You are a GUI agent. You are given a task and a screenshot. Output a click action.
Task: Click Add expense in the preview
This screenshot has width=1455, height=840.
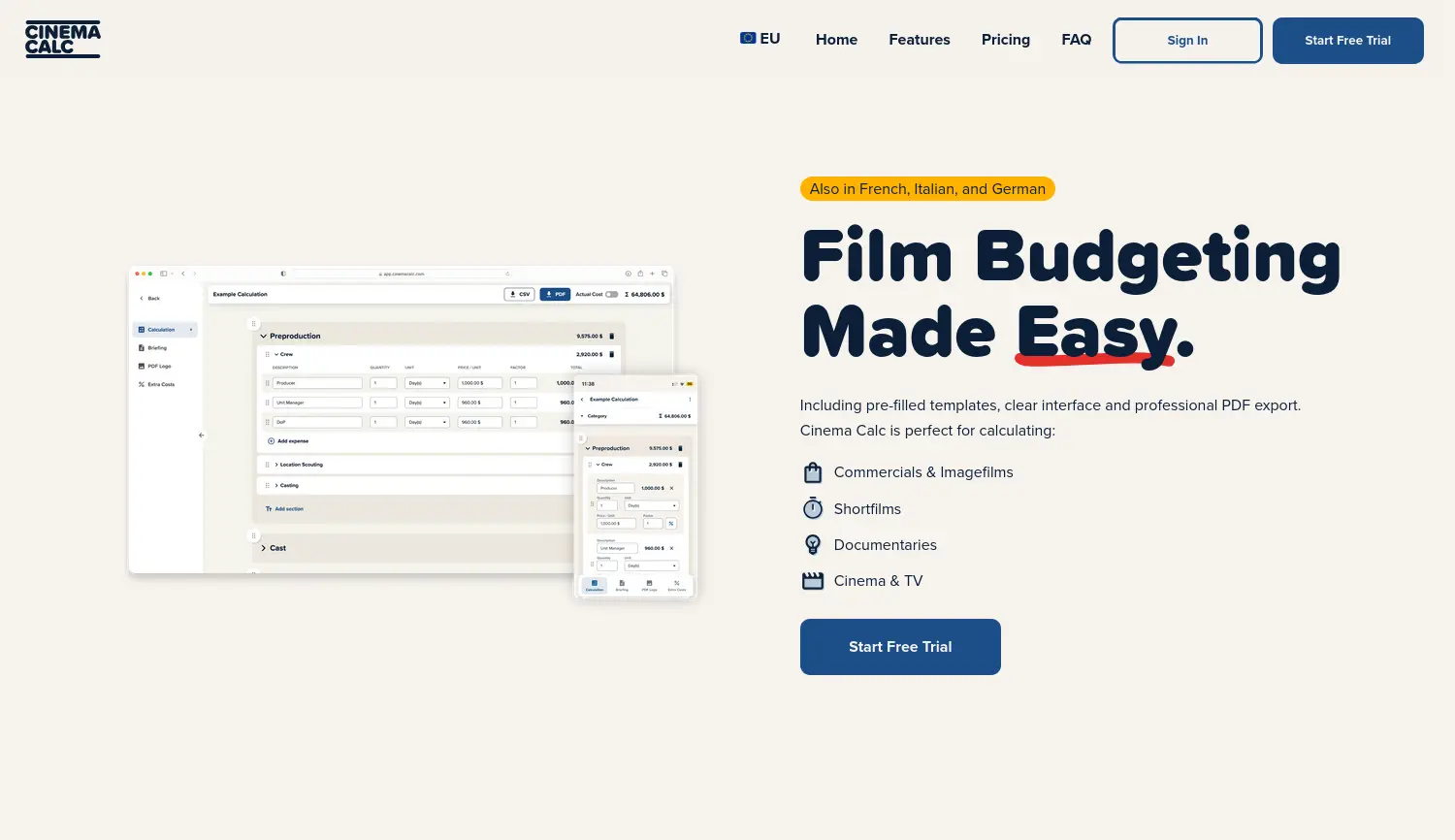click(288, 441)
